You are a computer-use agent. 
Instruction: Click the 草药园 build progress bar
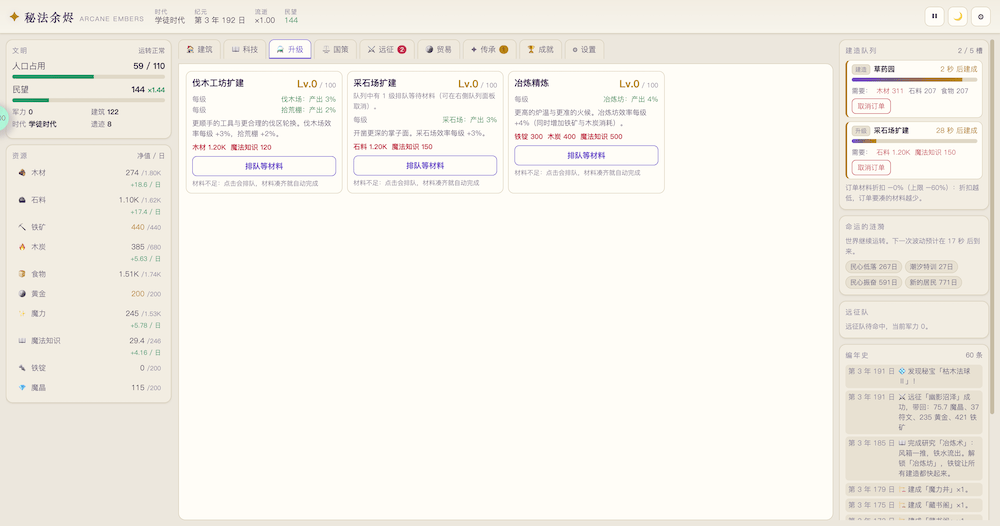915,80
